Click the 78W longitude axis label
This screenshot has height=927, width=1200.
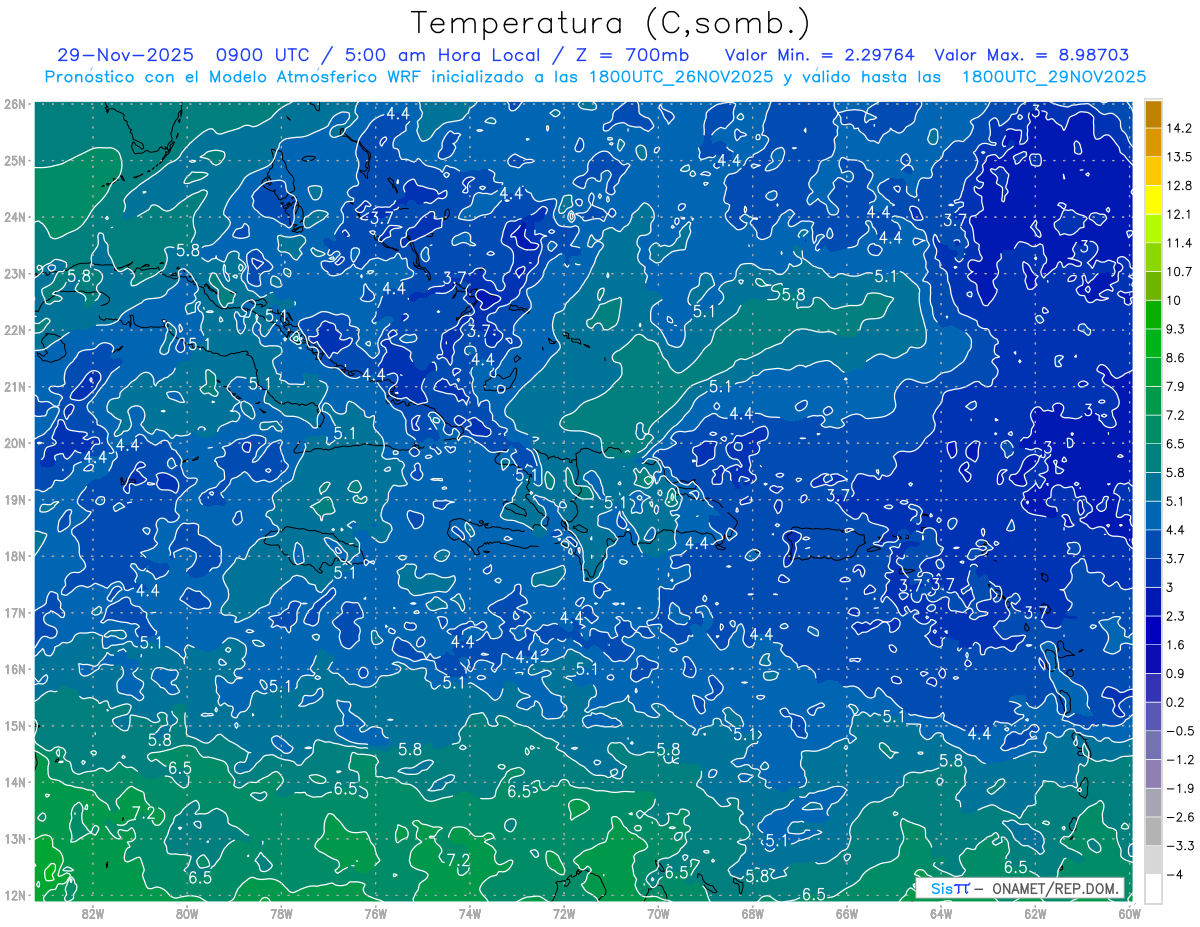[x=281, y=912]
